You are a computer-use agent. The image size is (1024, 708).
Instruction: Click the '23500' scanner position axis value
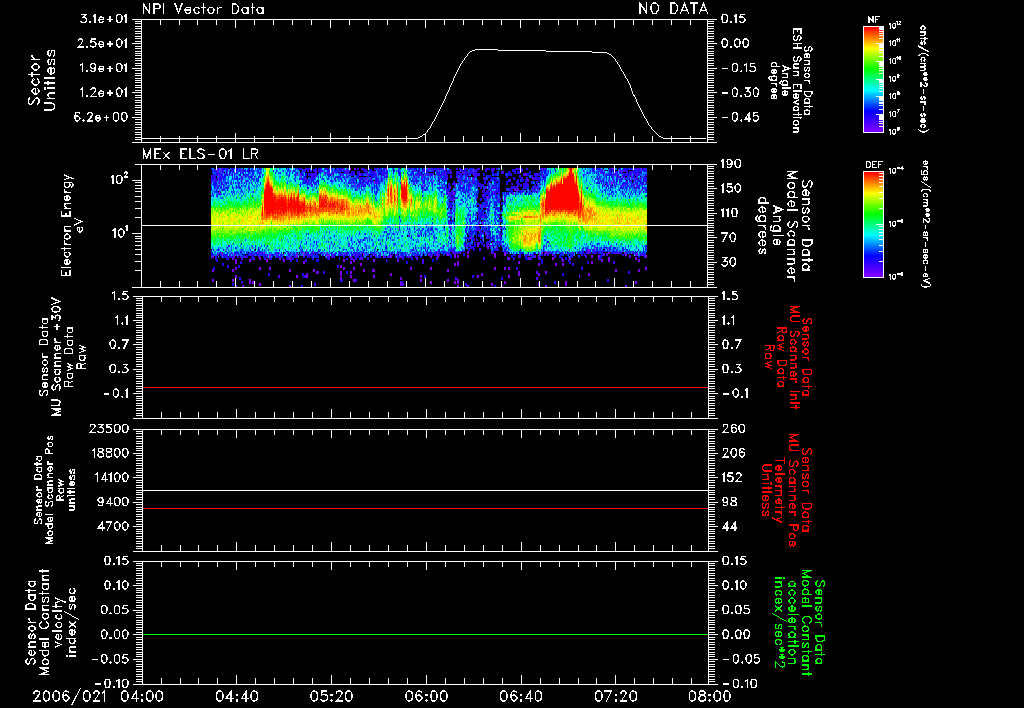pos(108,429)
